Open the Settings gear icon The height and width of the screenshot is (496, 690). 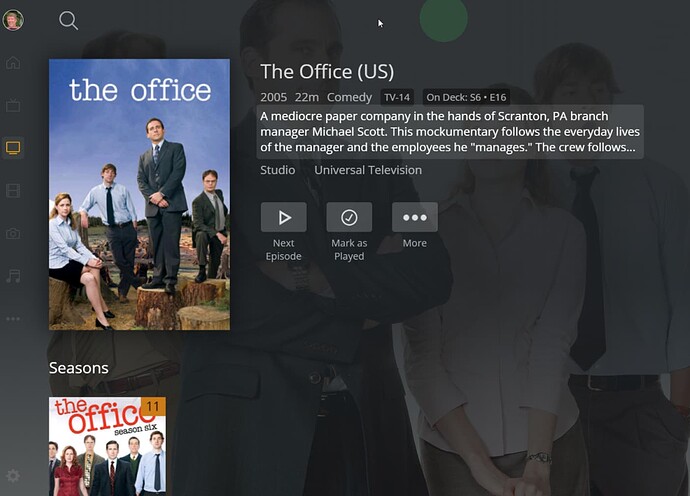tap(13, 475)
